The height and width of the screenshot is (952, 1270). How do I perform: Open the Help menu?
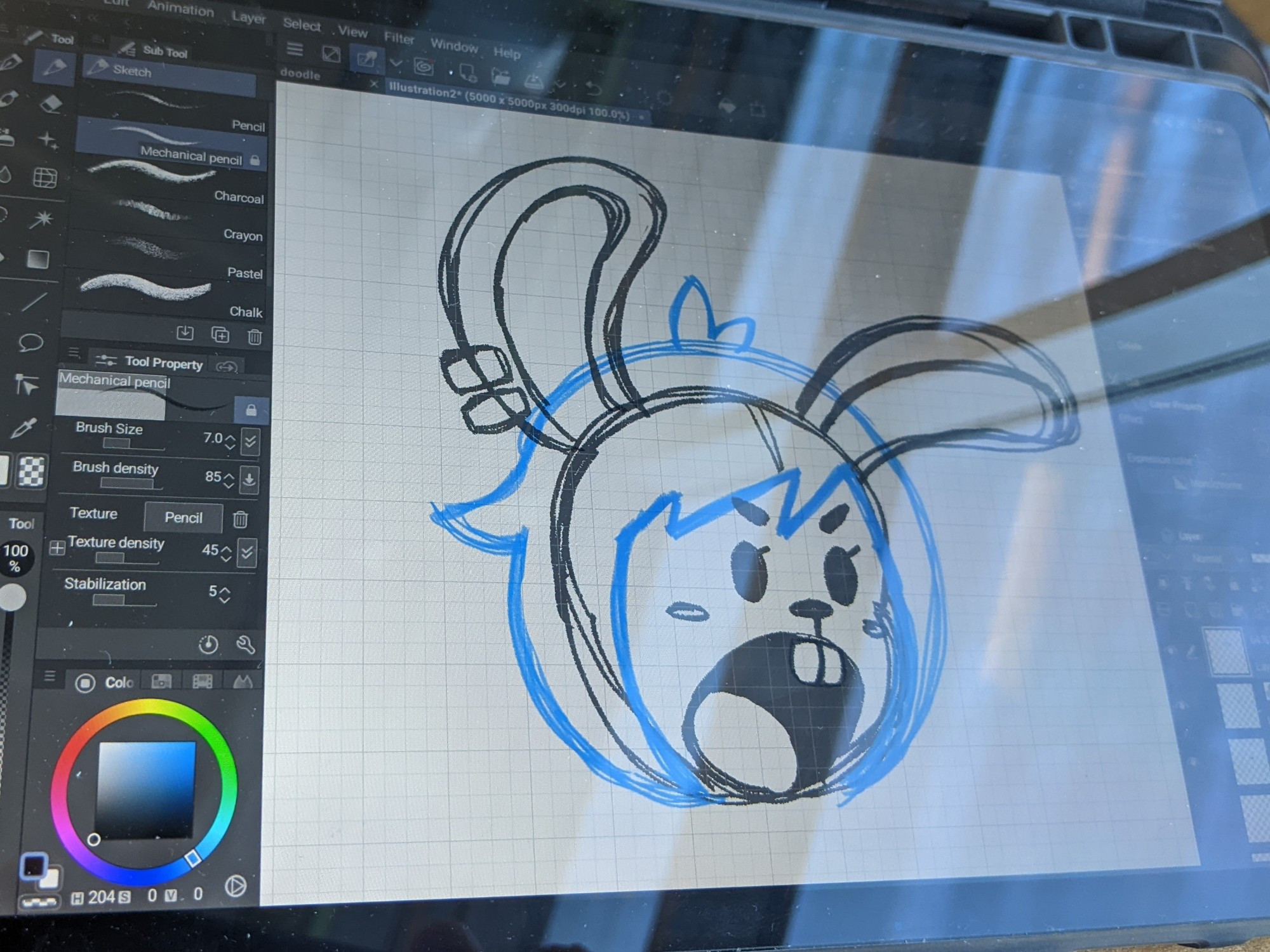coord(507,53)
